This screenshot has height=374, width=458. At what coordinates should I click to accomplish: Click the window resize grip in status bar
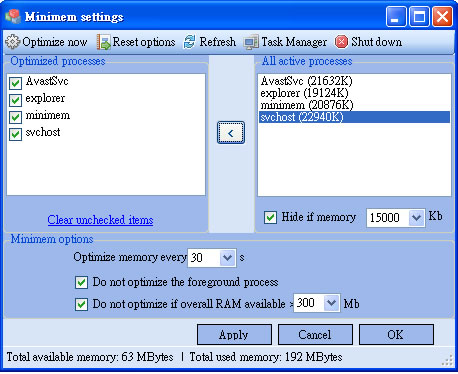point(447,360)
